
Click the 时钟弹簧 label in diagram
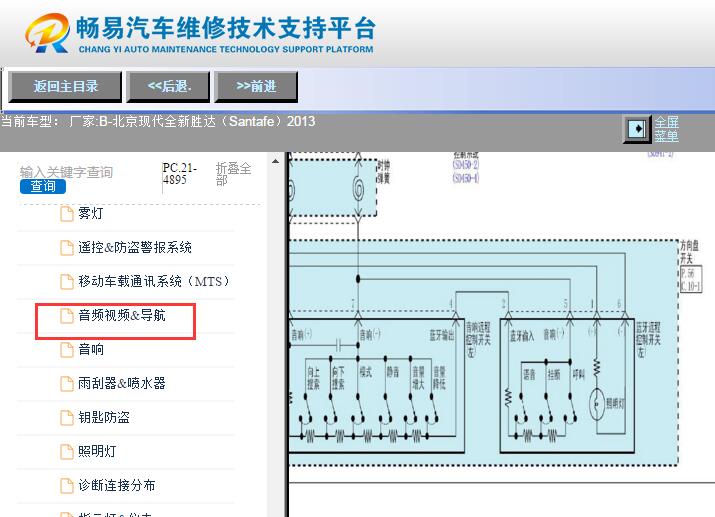point(383,172)
